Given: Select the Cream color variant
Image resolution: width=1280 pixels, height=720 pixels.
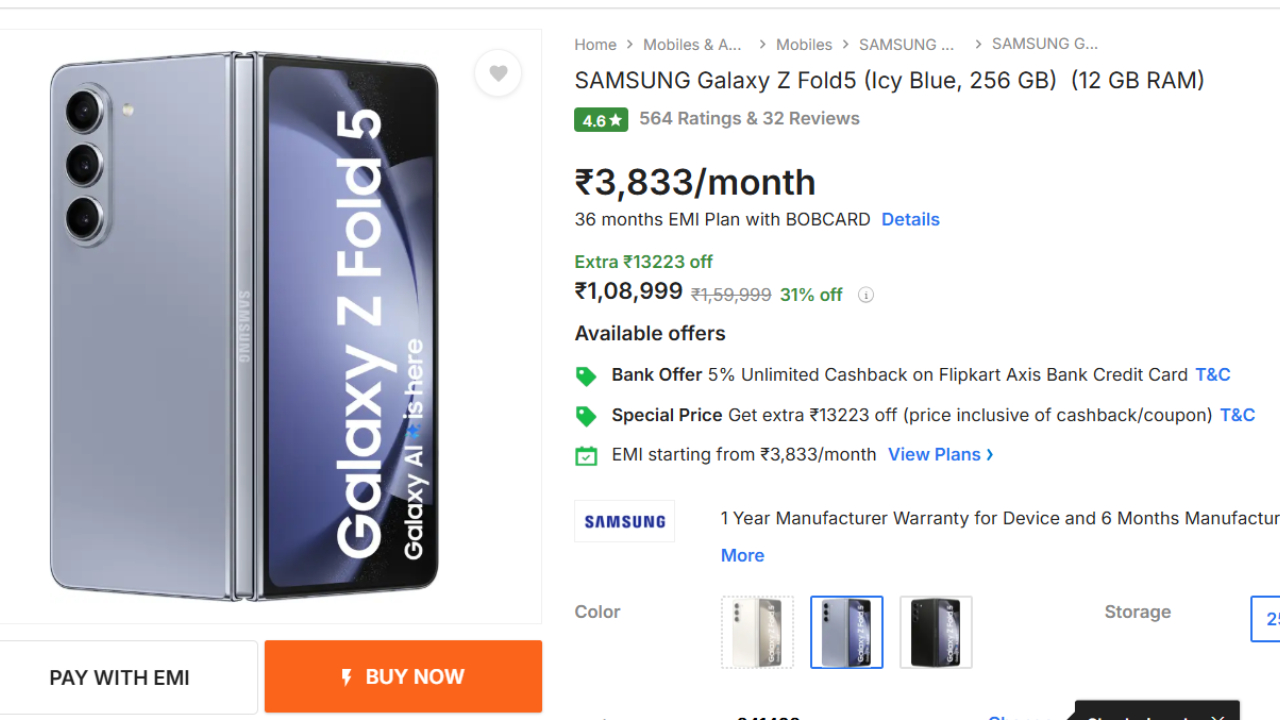Looking at the screenshot, I should (x=757, y=632).
